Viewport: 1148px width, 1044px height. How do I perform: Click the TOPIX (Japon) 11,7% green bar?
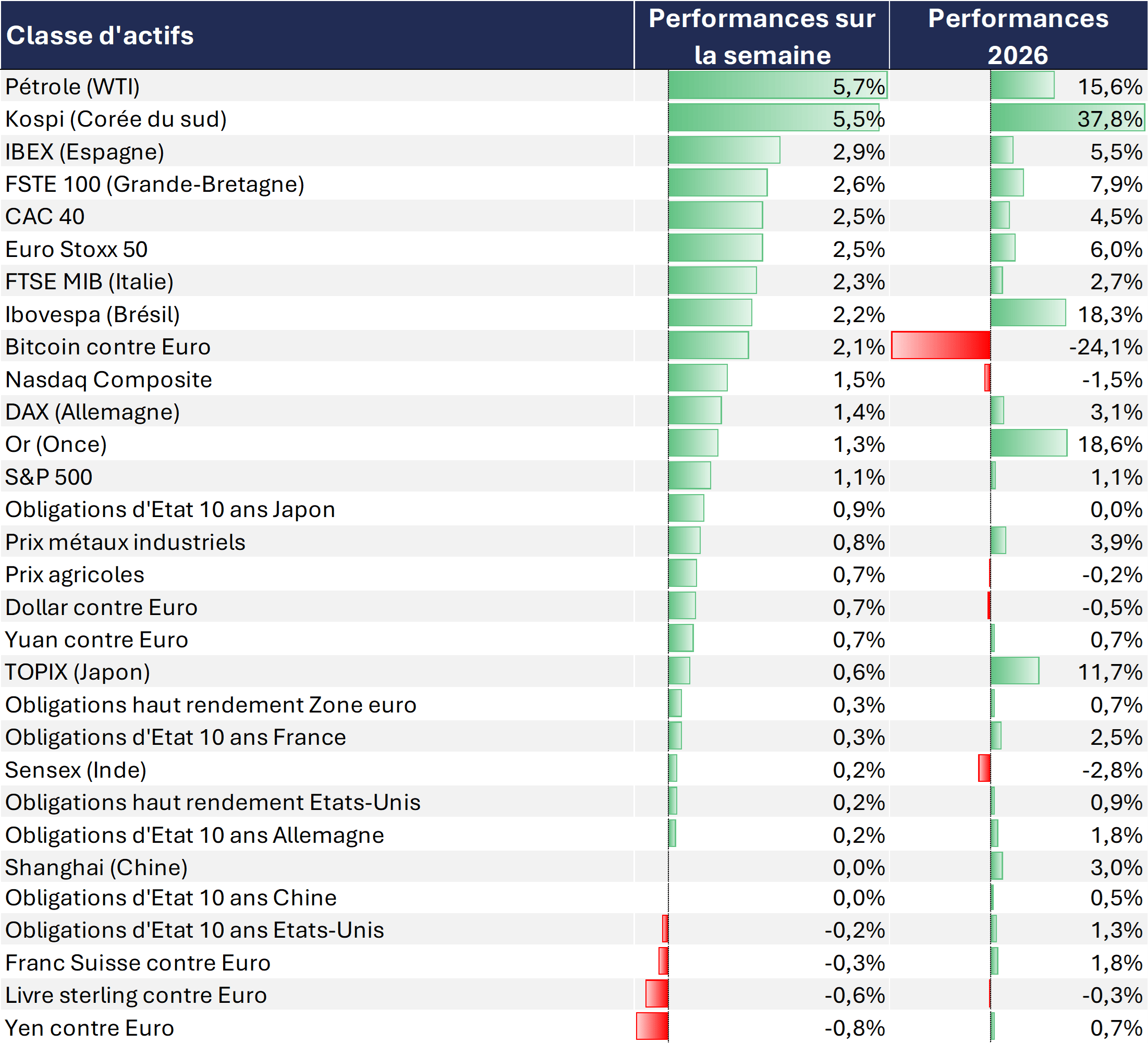1014,671
